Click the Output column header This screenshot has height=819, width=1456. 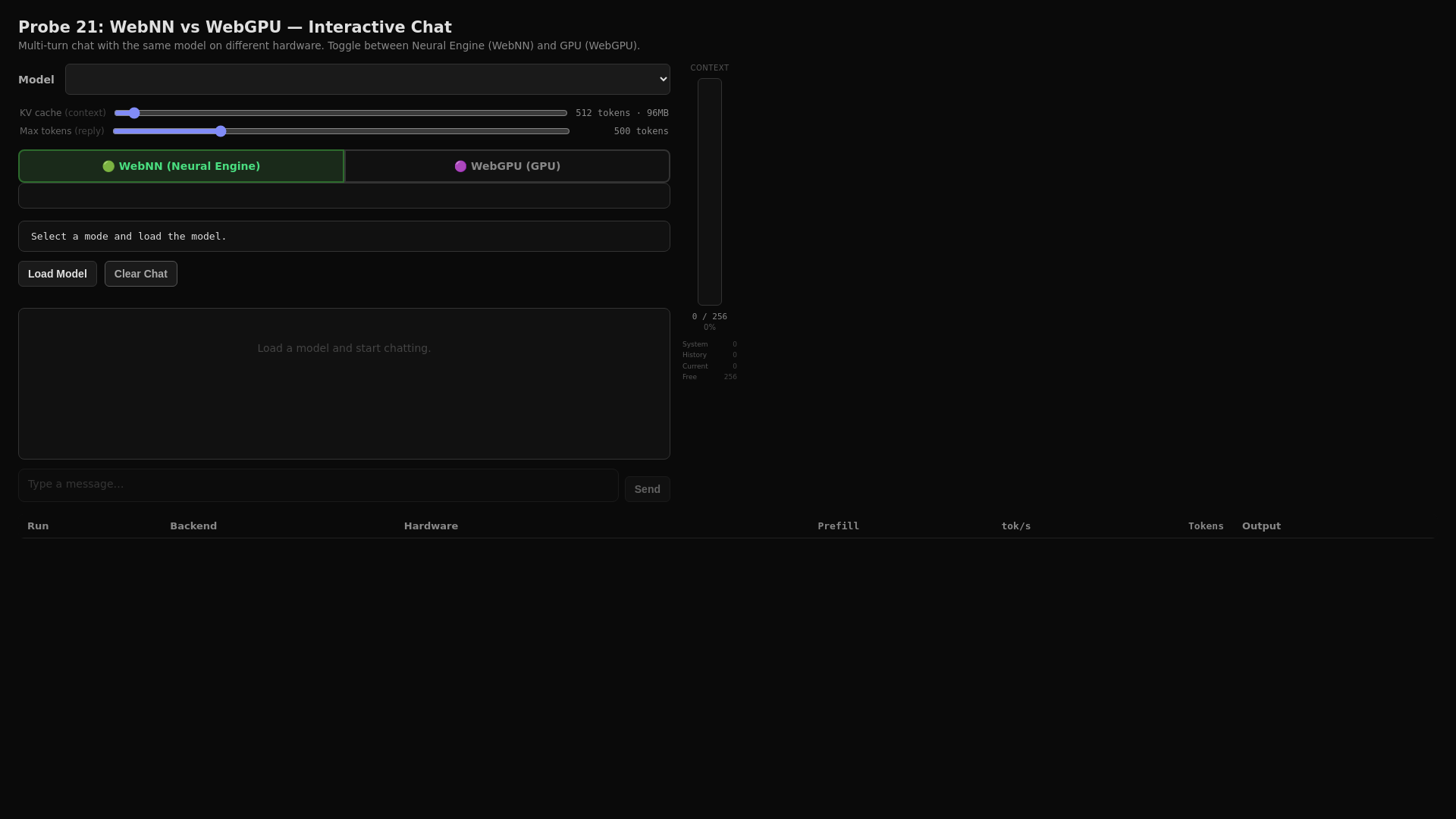1262,526
